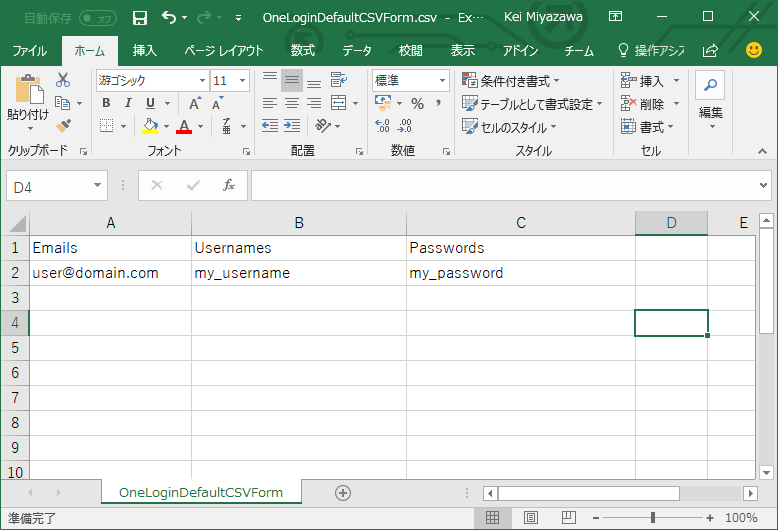Select the Format Painter brush icon
Image resolution: width=778 pixels, height=530 pixels.
coord(63,126)
